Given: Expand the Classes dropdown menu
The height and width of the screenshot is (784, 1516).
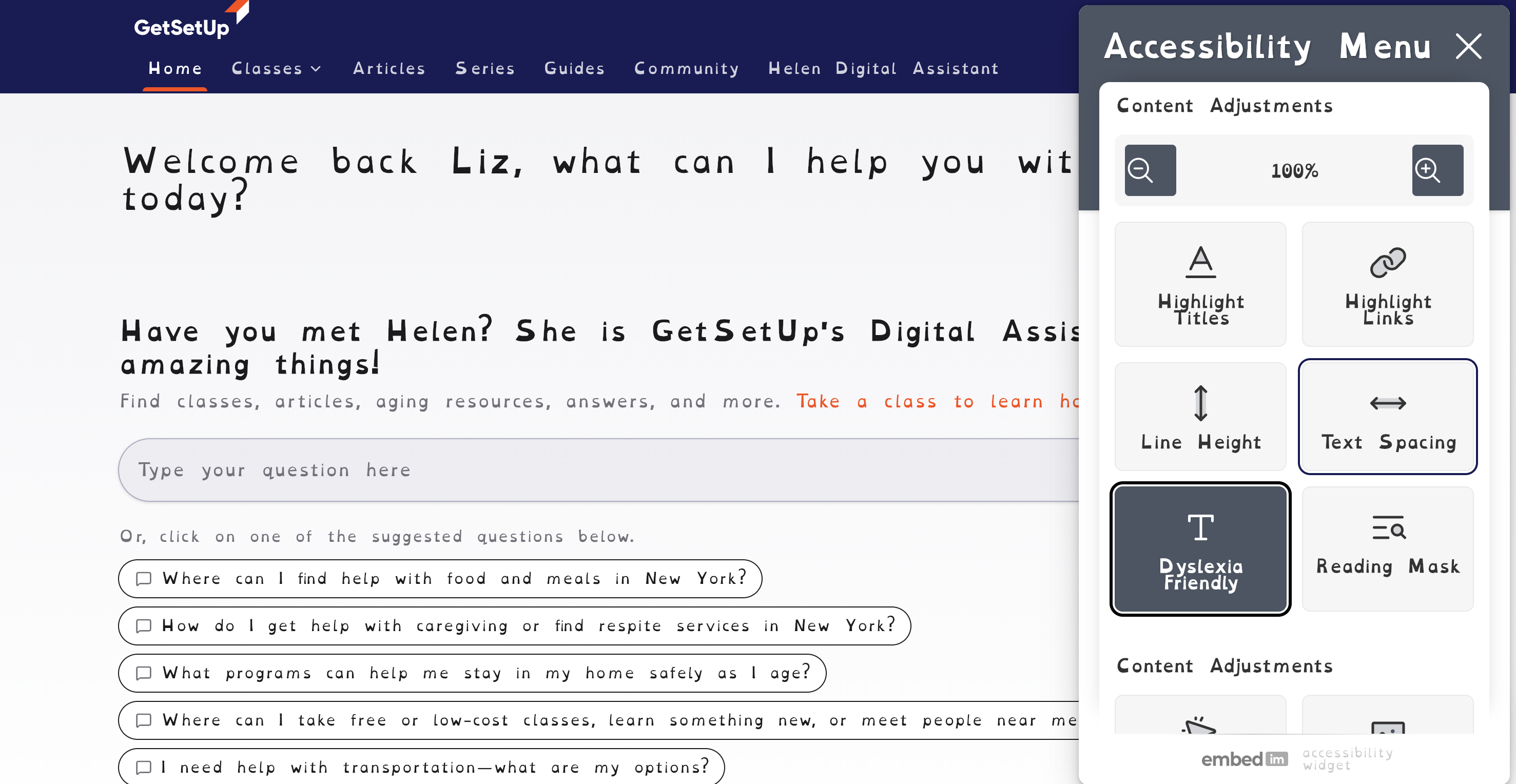Looking at the screenshot, I should [276, 68].
